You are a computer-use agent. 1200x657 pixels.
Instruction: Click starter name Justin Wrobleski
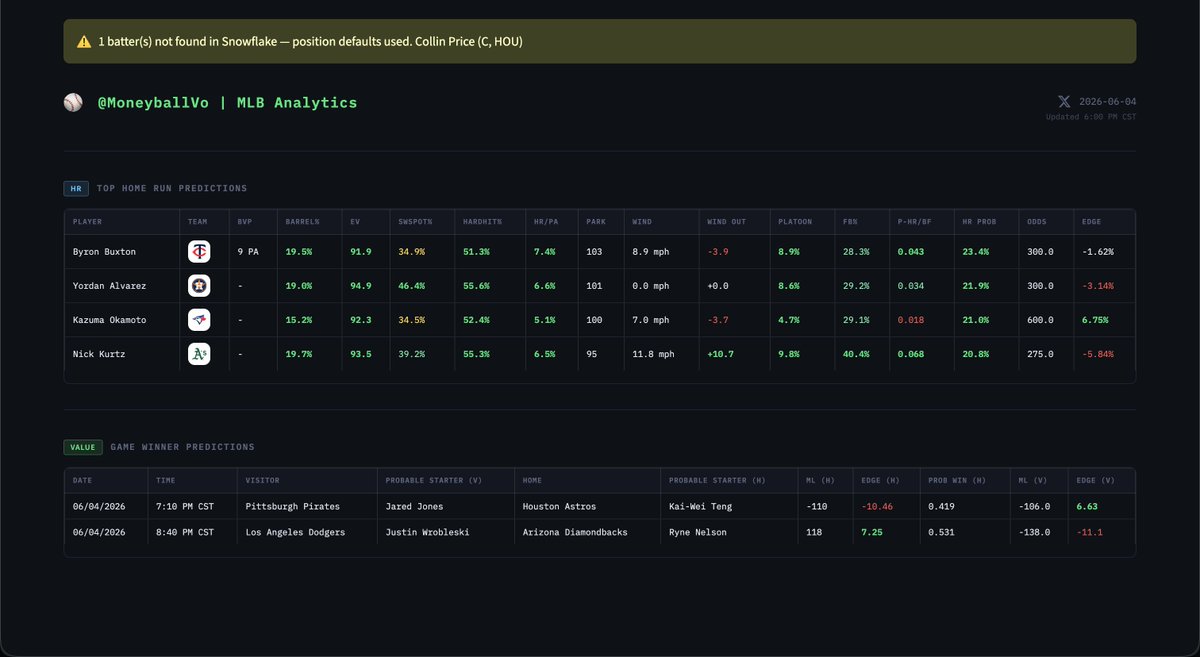427,532
